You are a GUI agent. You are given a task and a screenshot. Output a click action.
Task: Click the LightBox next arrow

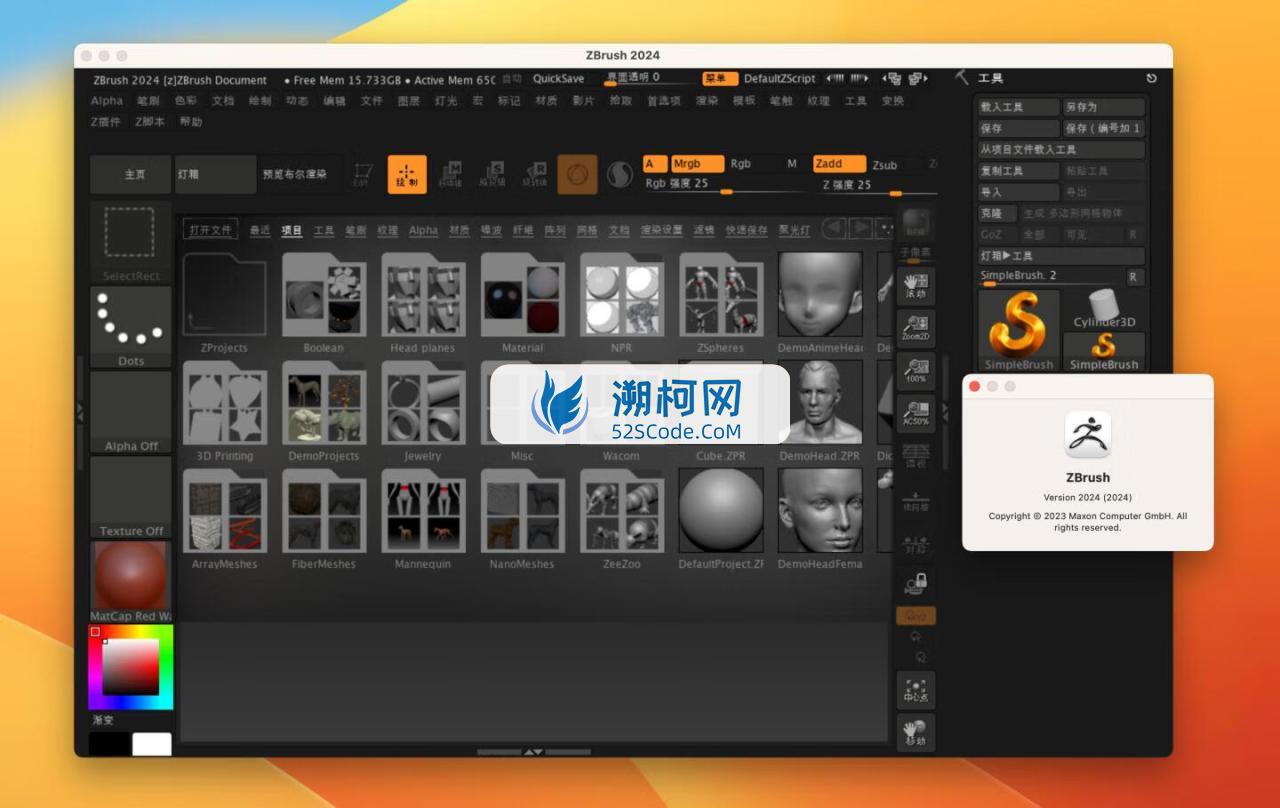[x=859, y=229]
